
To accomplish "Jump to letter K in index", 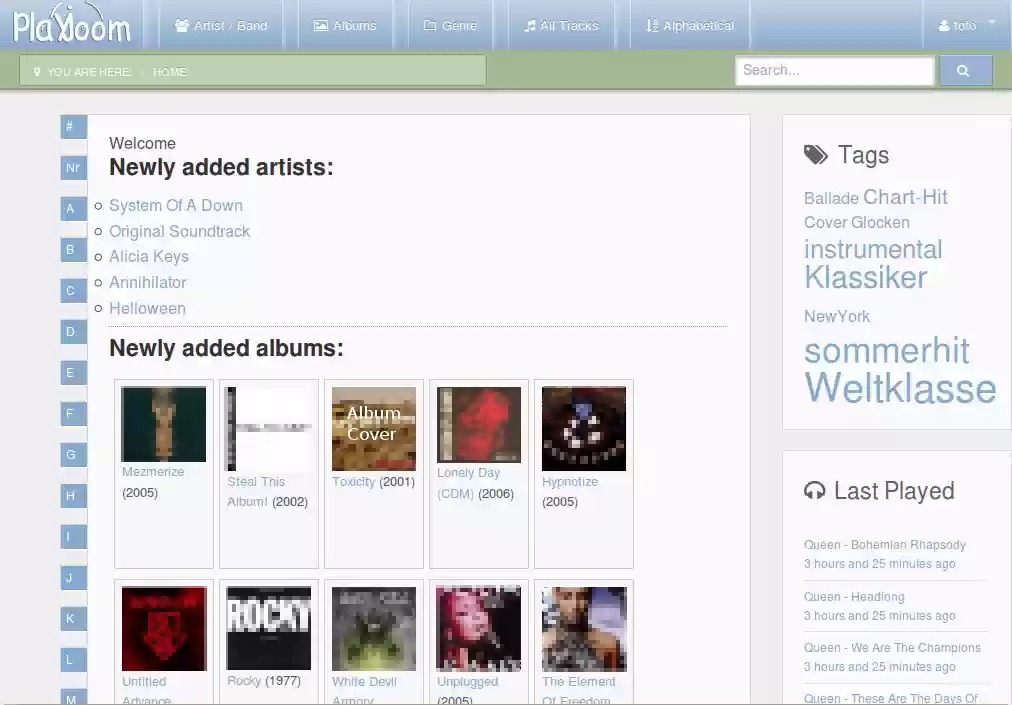I will pyautogui.click(x=74, y=618).
